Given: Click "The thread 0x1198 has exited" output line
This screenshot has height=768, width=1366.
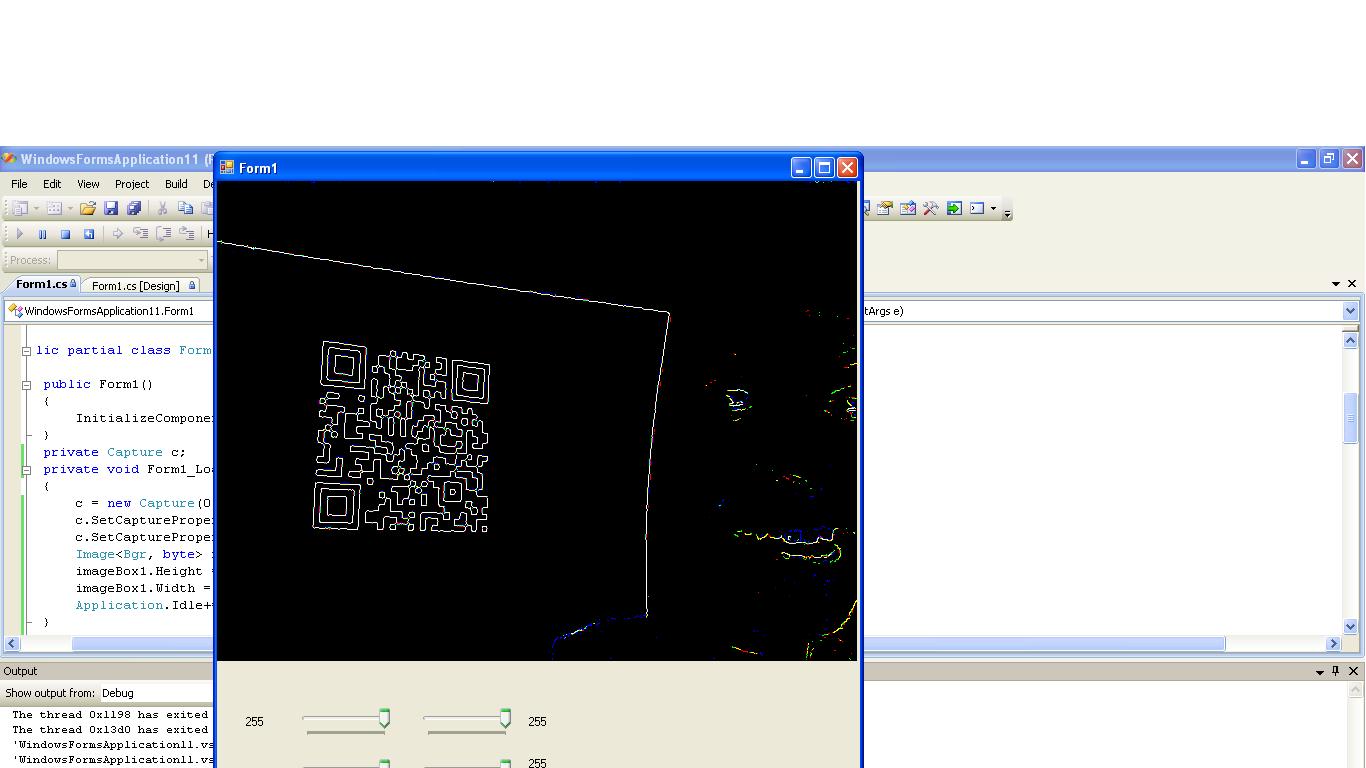Looking at the screenshot, I should [110, 715].
